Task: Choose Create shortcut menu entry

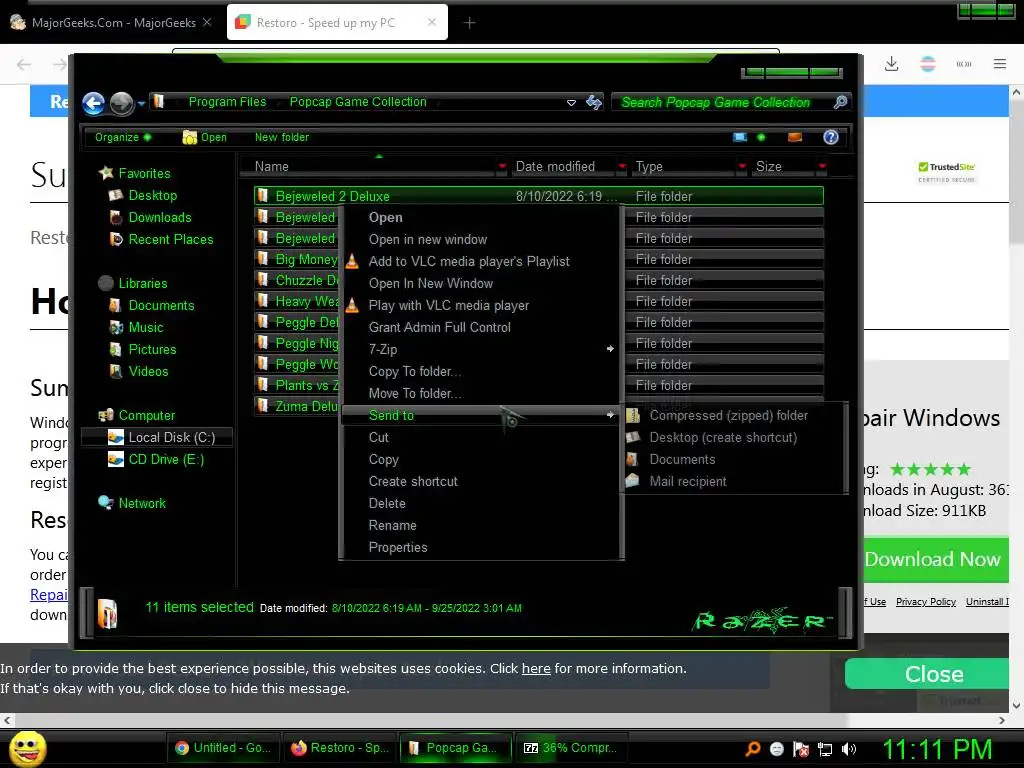Action: [x=413, y=481]
